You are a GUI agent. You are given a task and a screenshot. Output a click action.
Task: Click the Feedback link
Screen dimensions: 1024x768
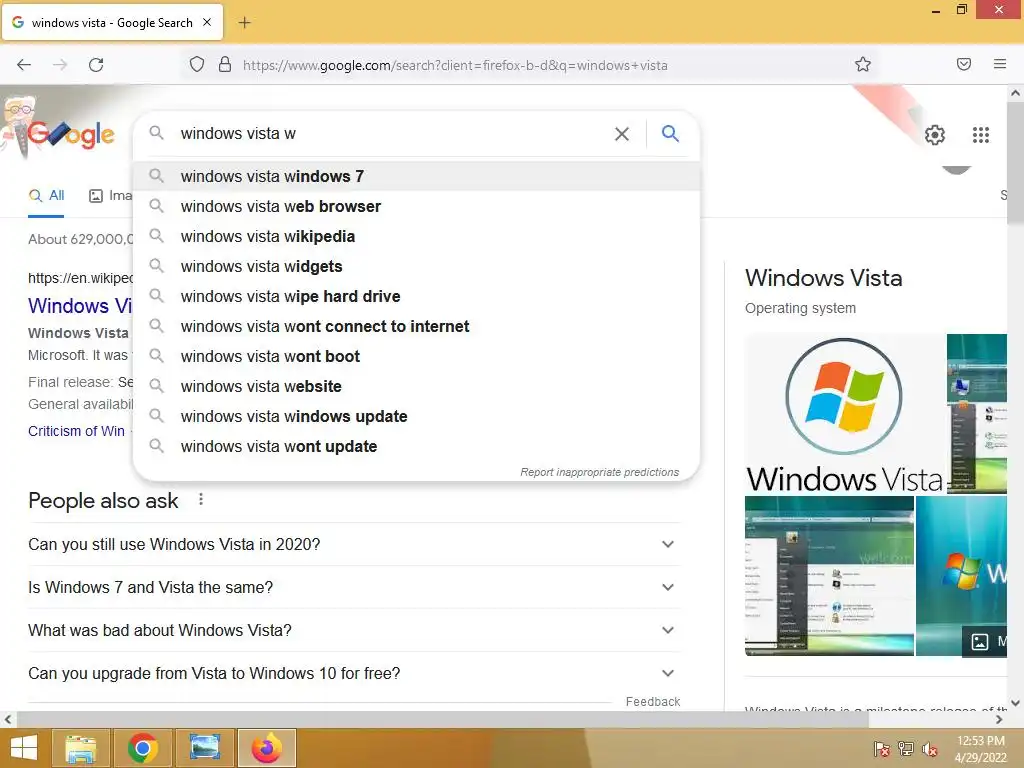tap(652, 701)
